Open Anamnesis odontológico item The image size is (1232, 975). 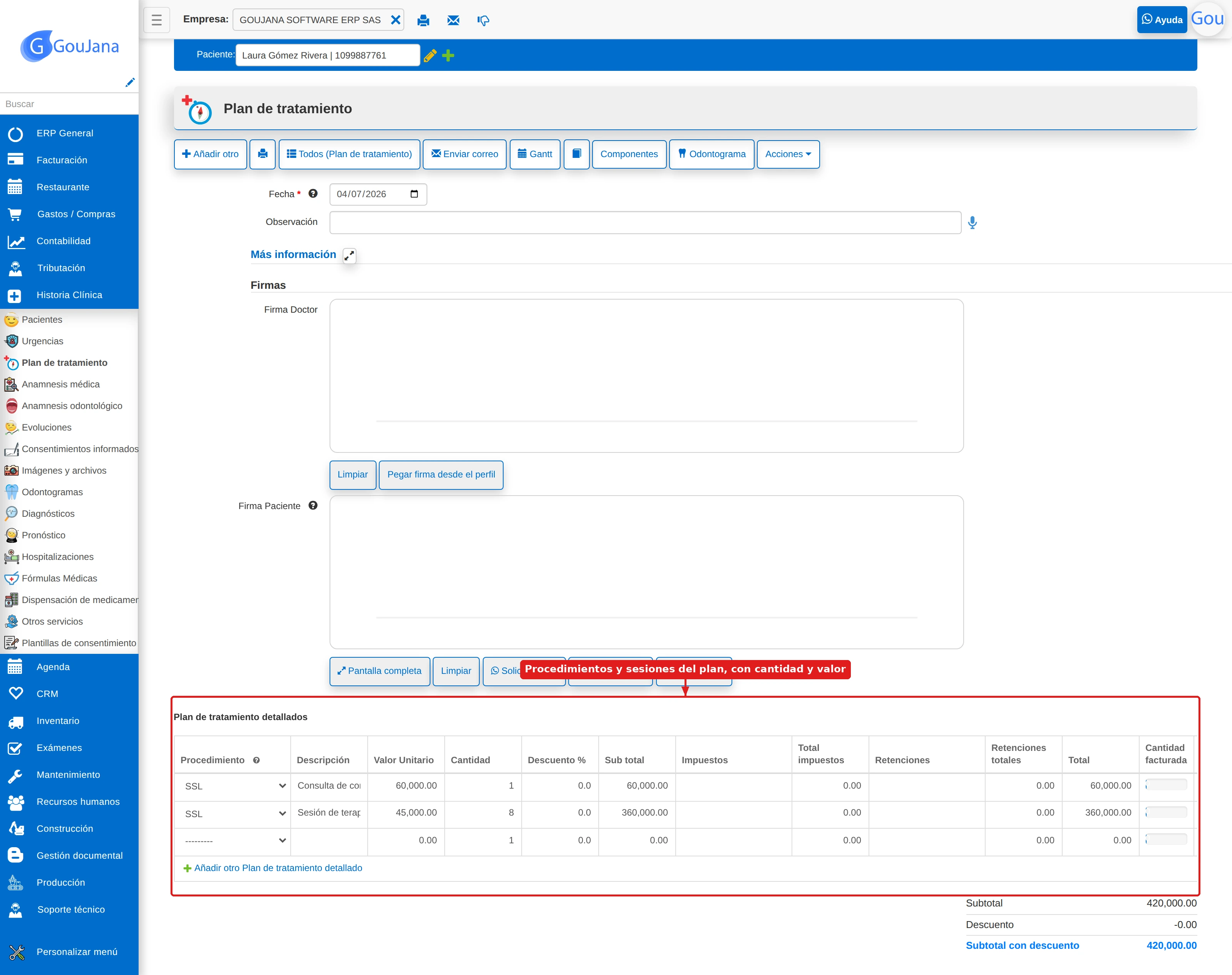point(69,405)
